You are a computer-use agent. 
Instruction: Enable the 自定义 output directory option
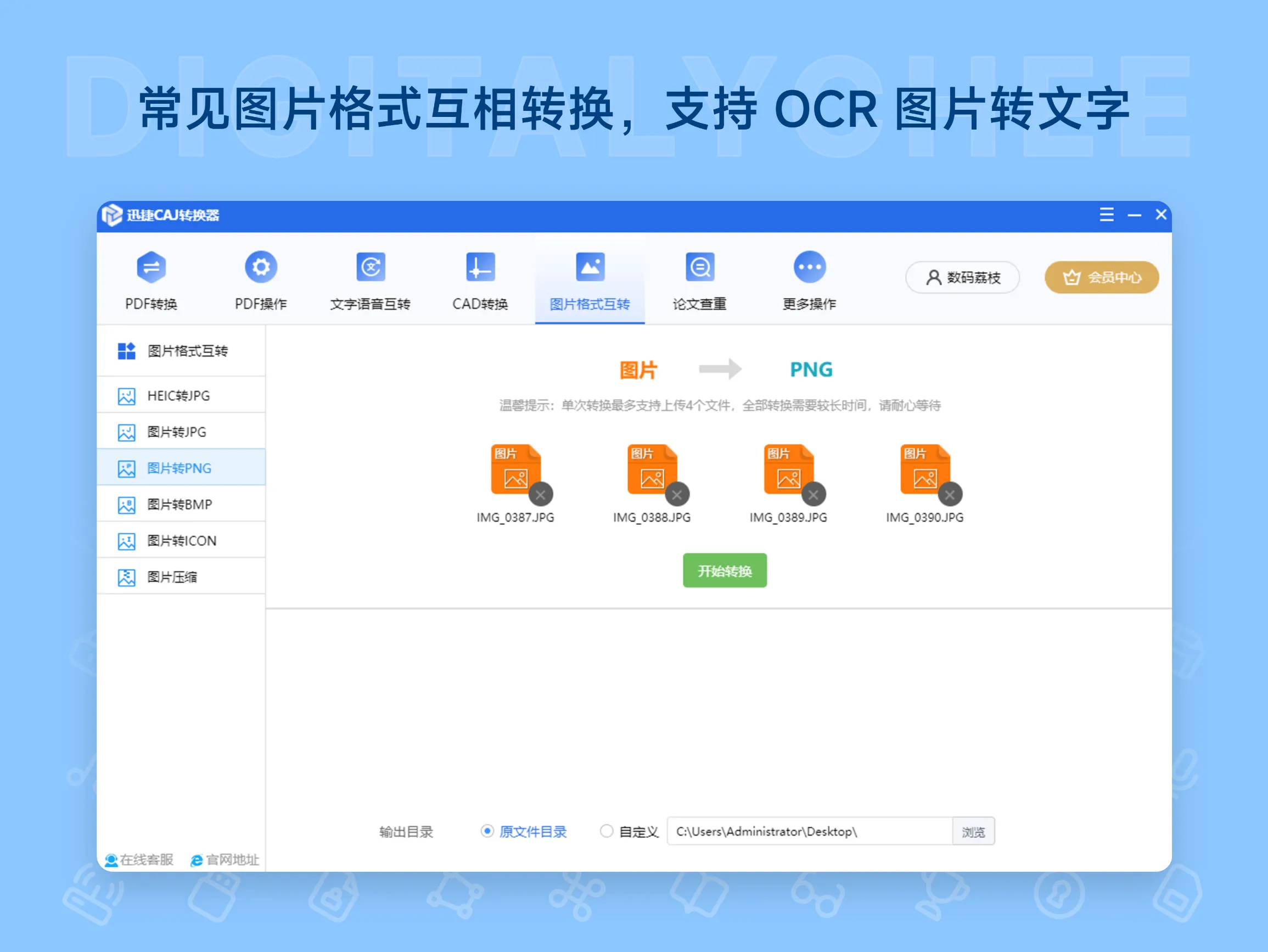point(607,831)
